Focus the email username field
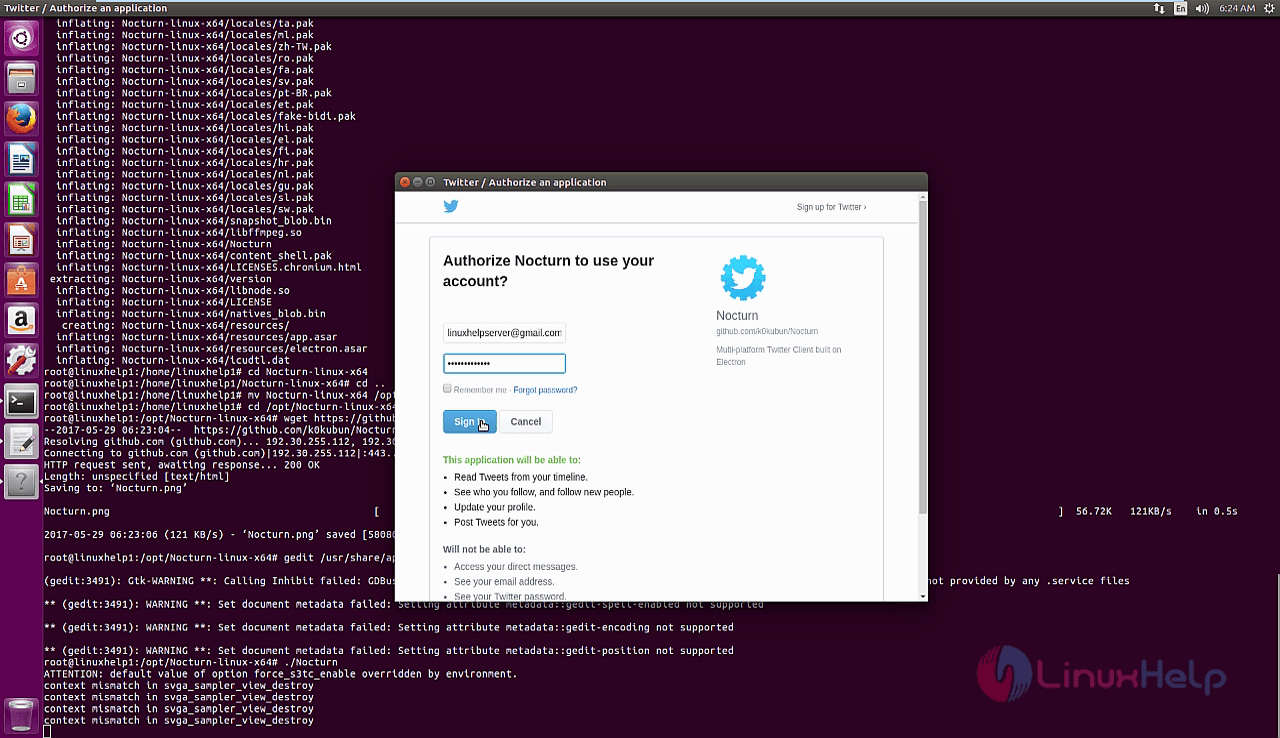Image resolution: width=1280 pixels, height=738 pixels. click(504, 333)
